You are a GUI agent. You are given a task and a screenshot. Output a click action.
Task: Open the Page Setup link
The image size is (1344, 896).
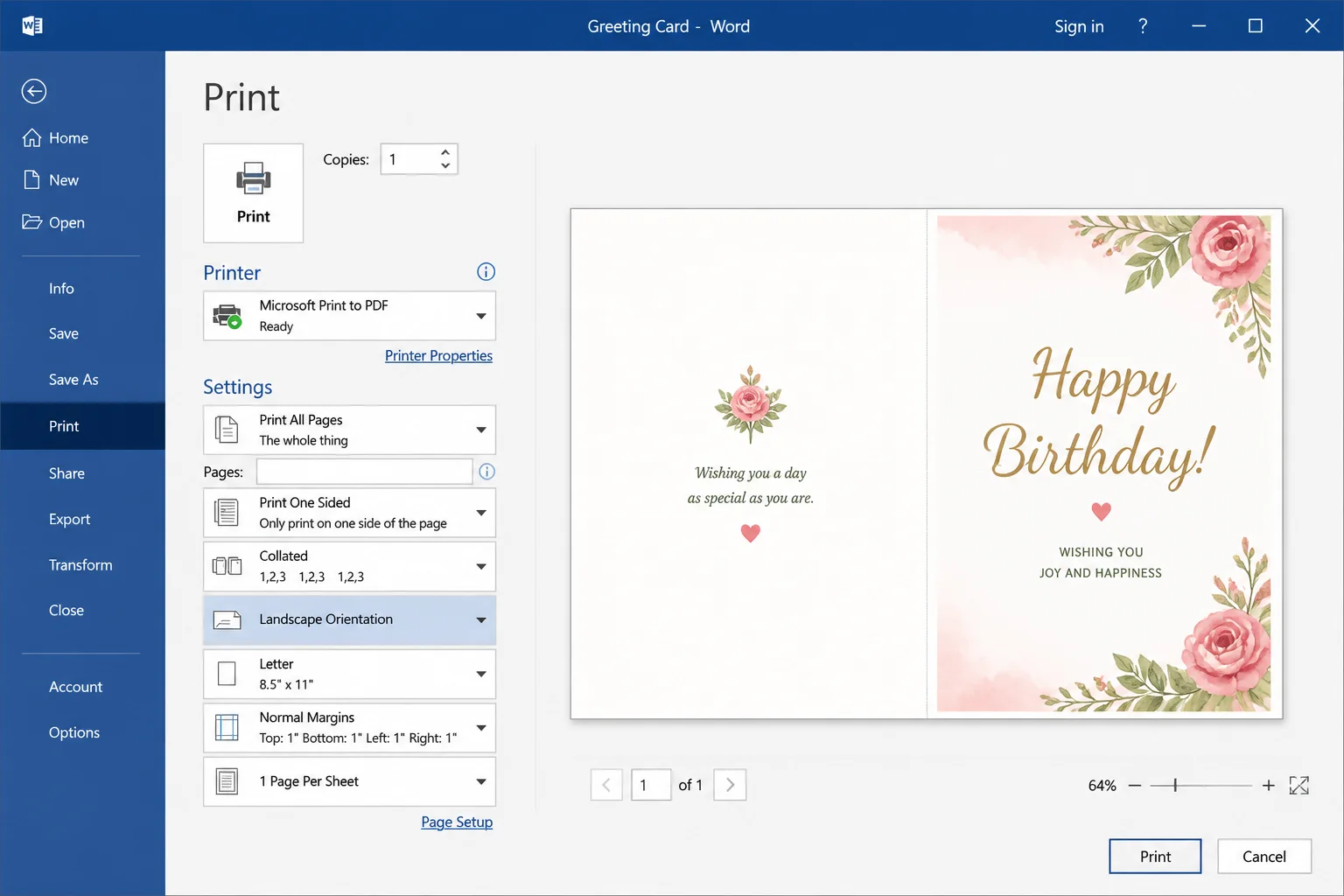click(457, 822)
